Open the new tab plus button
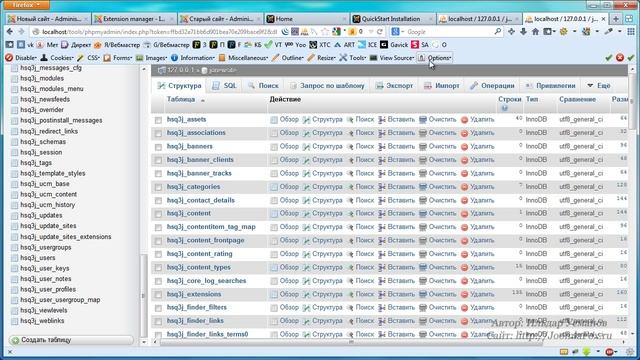This screenshot has height=360, width=640. pos(616,19)
